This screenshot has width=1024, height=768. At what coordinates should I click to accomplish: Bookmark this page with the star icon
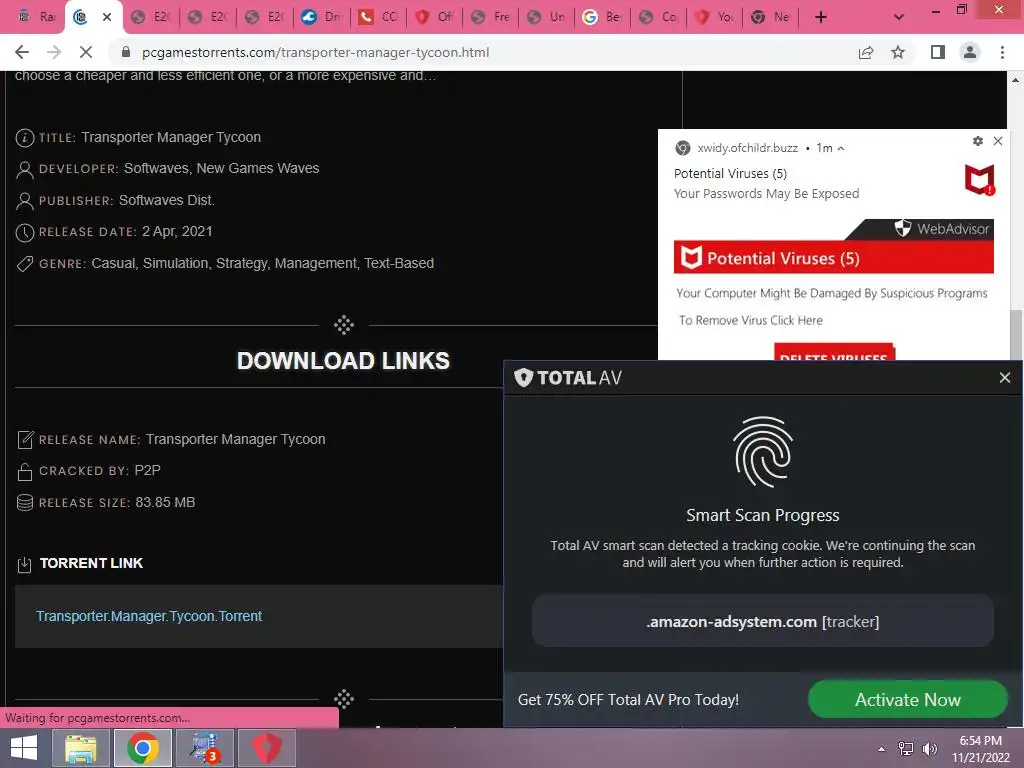pyautogui.click(x=898, y=52)
